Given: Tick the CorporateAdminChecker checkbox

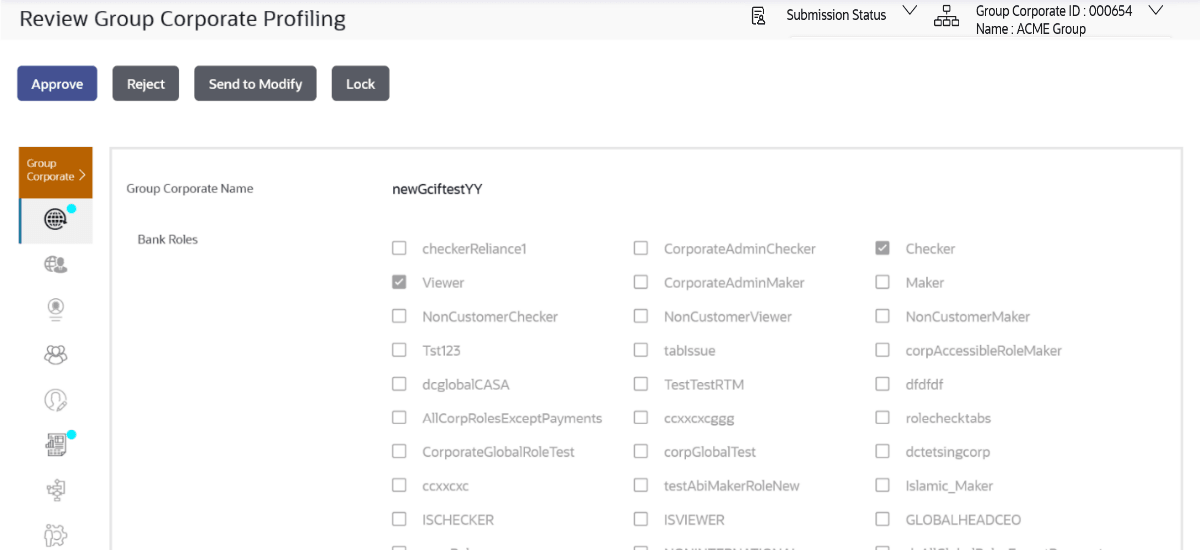Looking at the screenshot, I should tap(641, 249).
